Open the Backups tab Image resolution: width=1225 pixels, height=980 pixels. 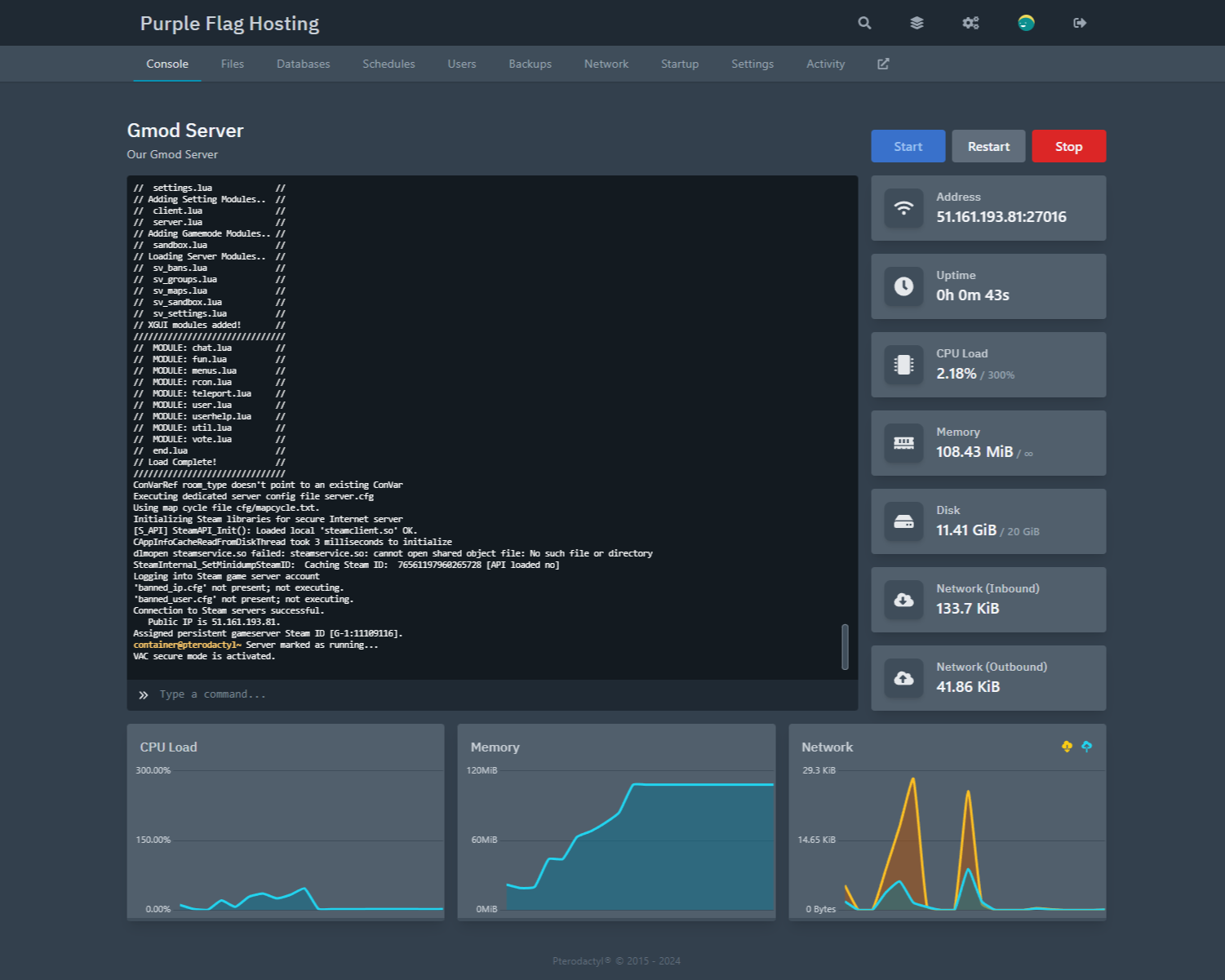[x=530, y=64]
